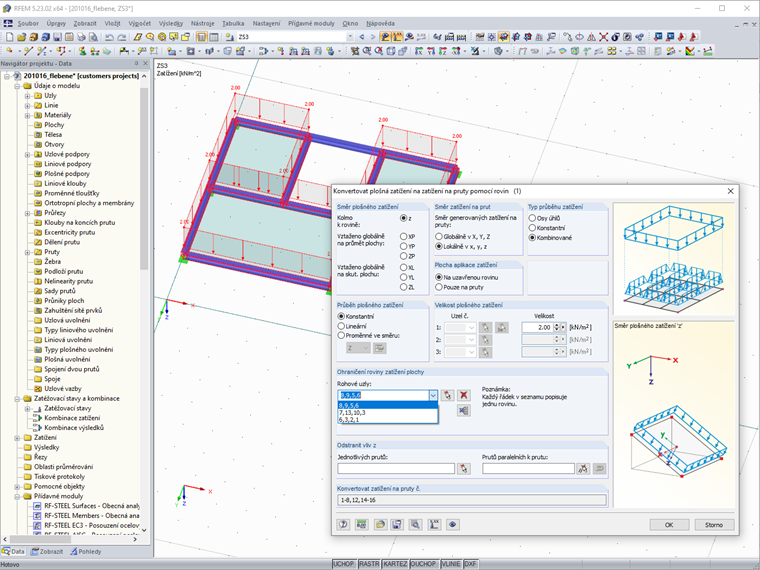Pick node 1 graphically in load magnitude
The width and height of the screenshot is (760, 570).
485,328
